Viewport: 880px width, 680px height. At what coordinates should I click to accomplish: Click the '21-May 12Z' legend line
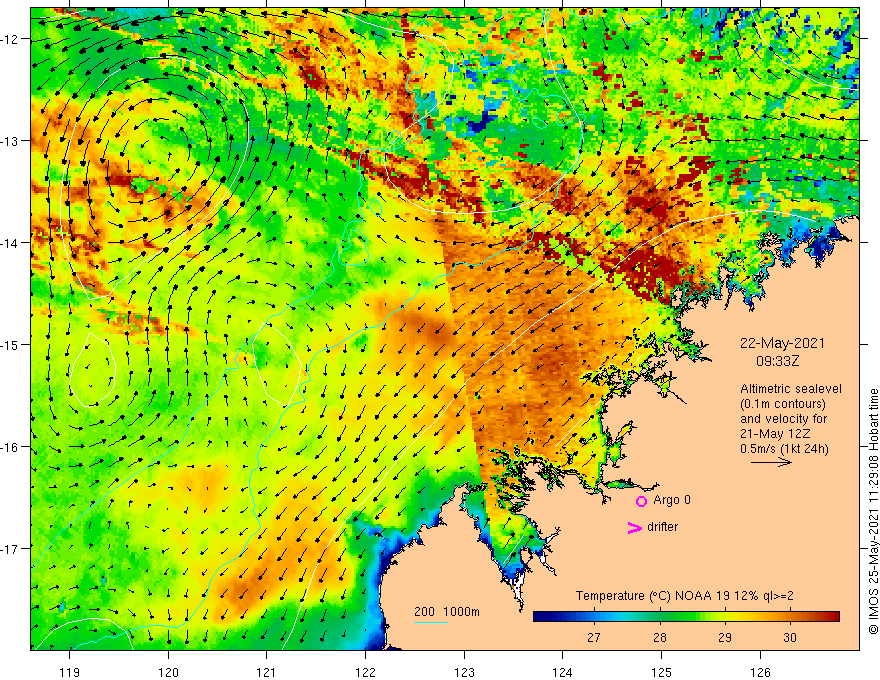774,434
